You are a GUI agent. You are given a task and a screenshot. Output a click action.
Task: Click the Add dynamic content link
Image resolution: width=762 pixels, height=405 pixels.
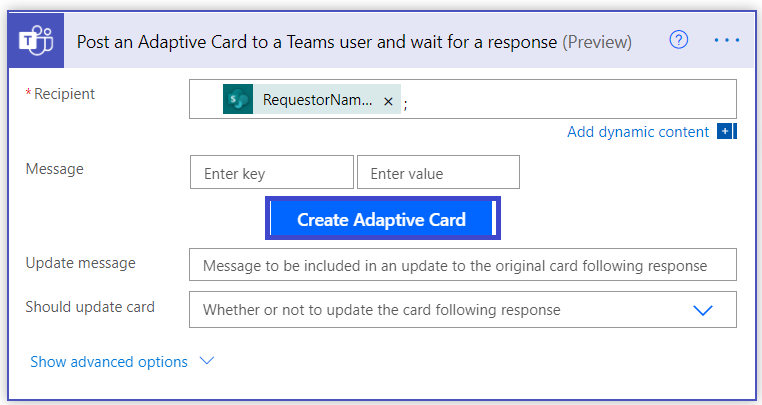(637, 132)
